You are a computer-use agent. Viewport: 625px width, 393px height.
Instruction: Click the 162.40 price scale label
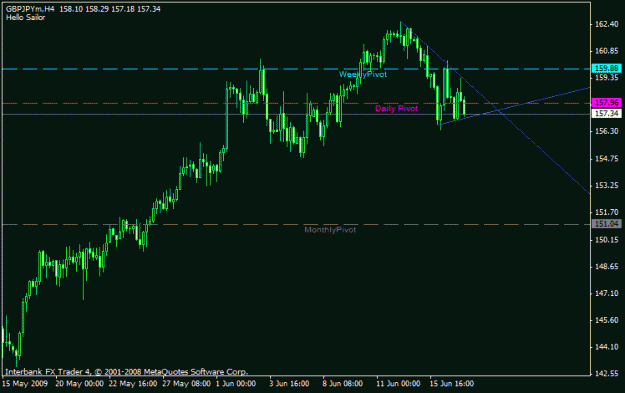click(x=607, y=24)
